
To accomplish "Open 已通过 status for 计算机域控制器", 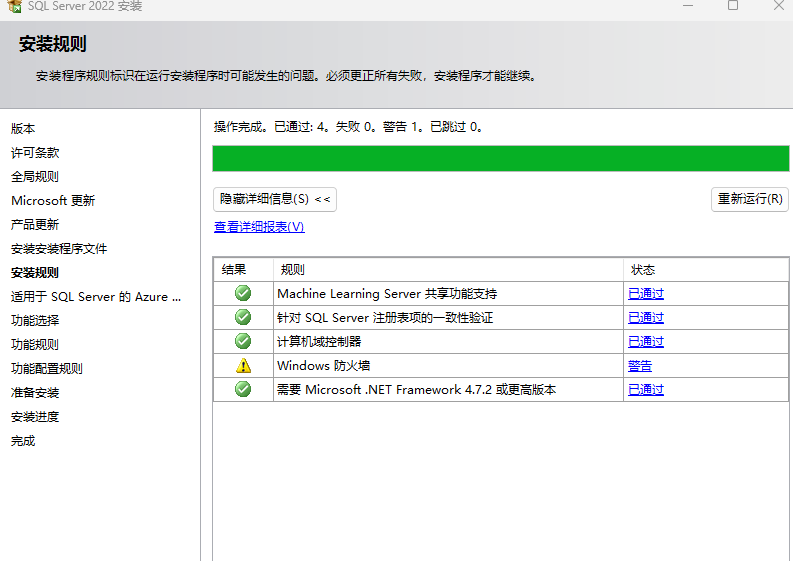I will coord(646,341).
